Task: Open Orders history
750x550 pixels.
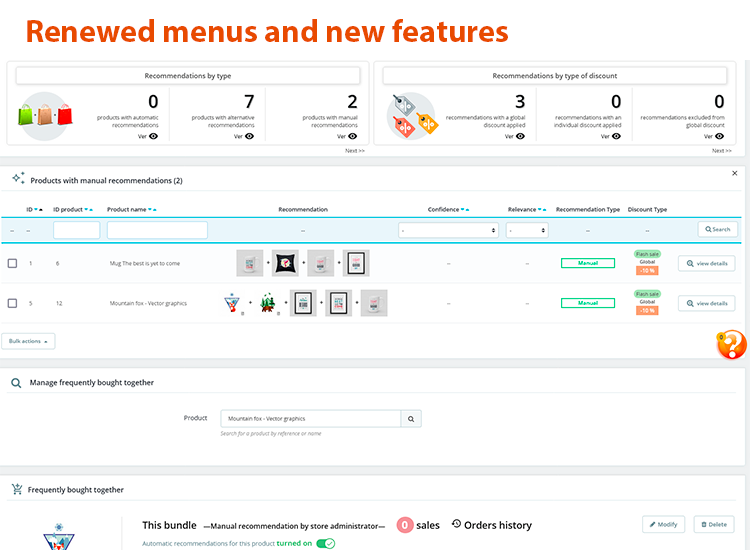Action: point(492,525)
